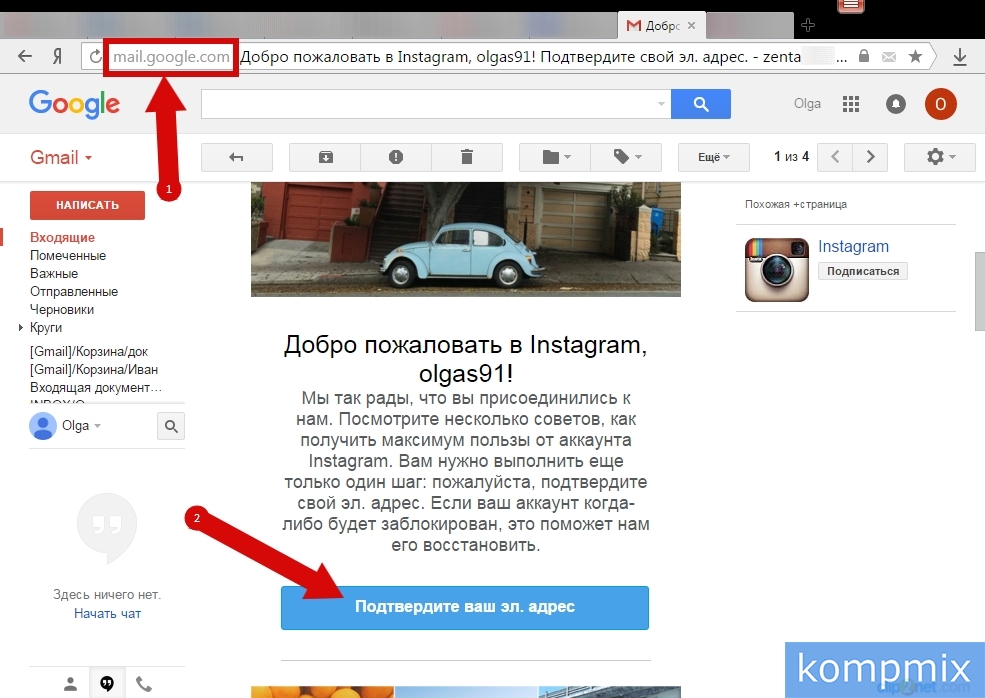Click the red НАПИСАТЬ compose button
This screenshot has width=985, height=698.
(87, 205)
